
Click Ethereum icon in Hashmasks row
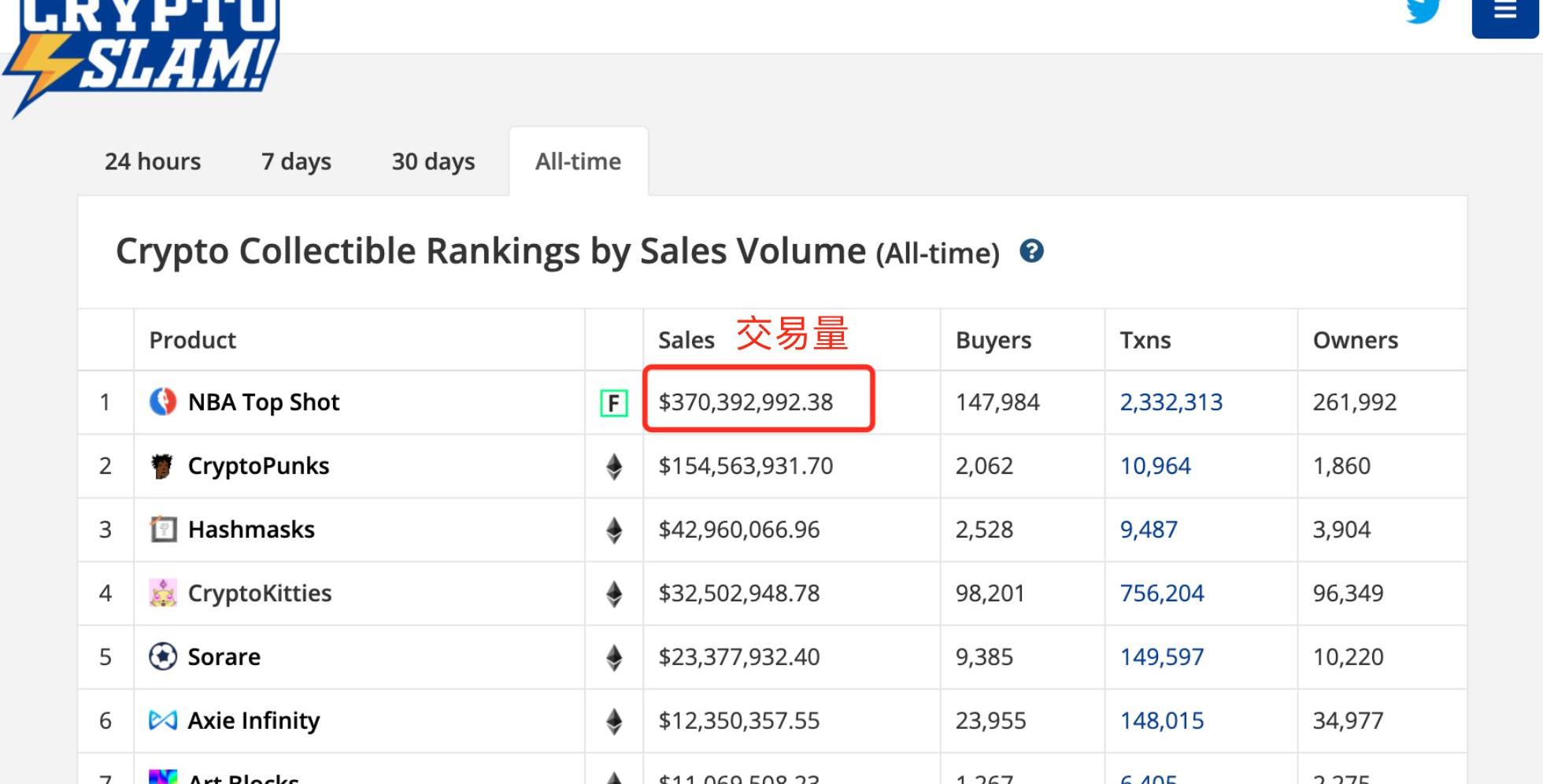pos(614,531)
